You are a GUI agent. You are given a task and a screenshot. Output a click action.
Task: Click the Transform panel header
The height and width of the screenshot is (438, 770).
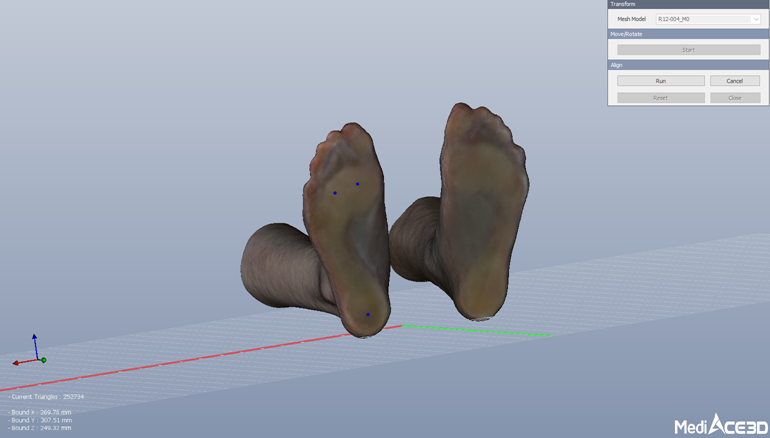(688, 4)
